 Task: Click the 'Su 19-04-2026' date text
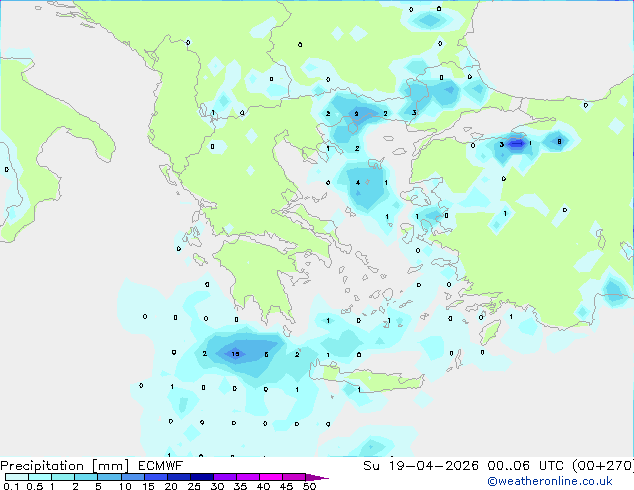[x=421, y=466]
